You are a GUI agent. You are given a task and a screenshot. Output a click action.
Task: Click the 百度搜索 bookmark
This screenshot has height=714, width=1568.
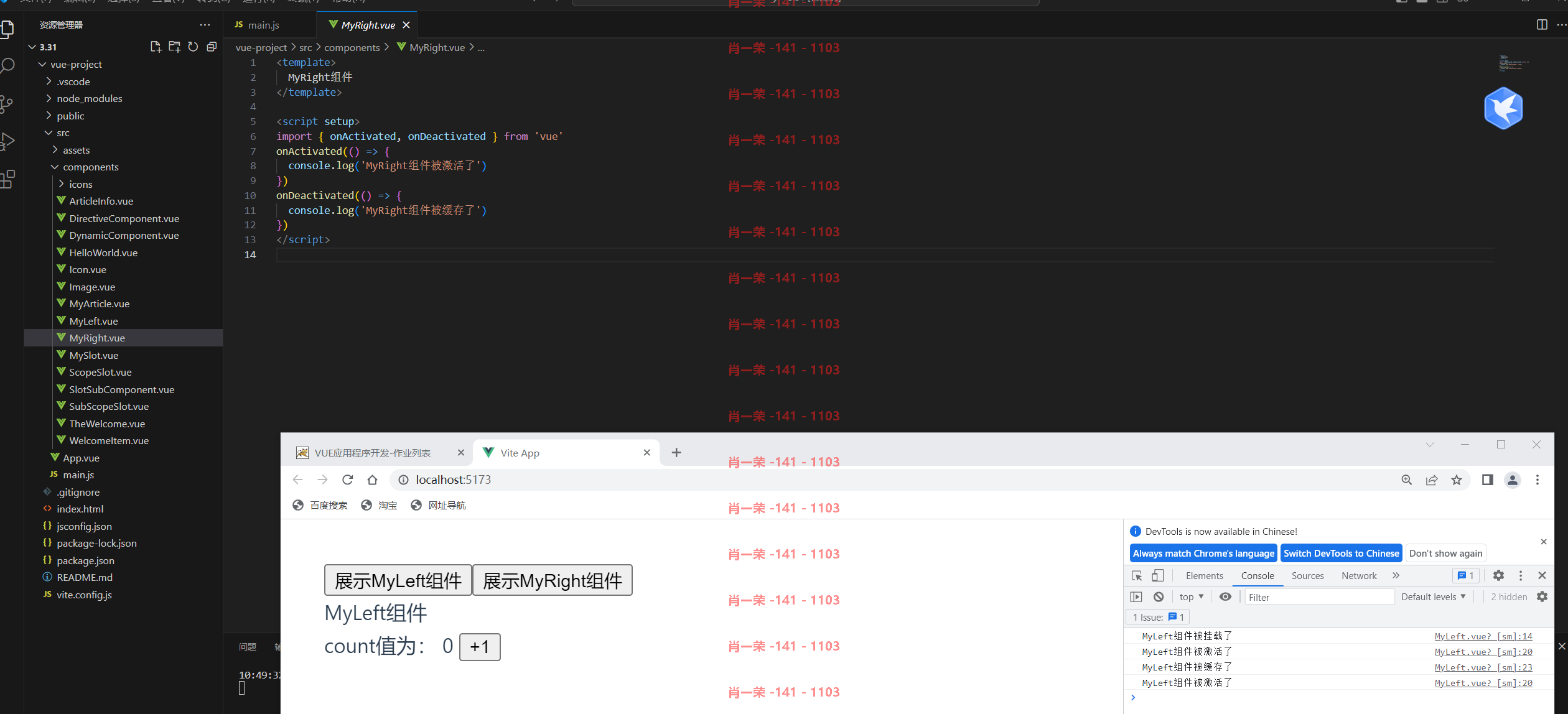tap(320, 505)
